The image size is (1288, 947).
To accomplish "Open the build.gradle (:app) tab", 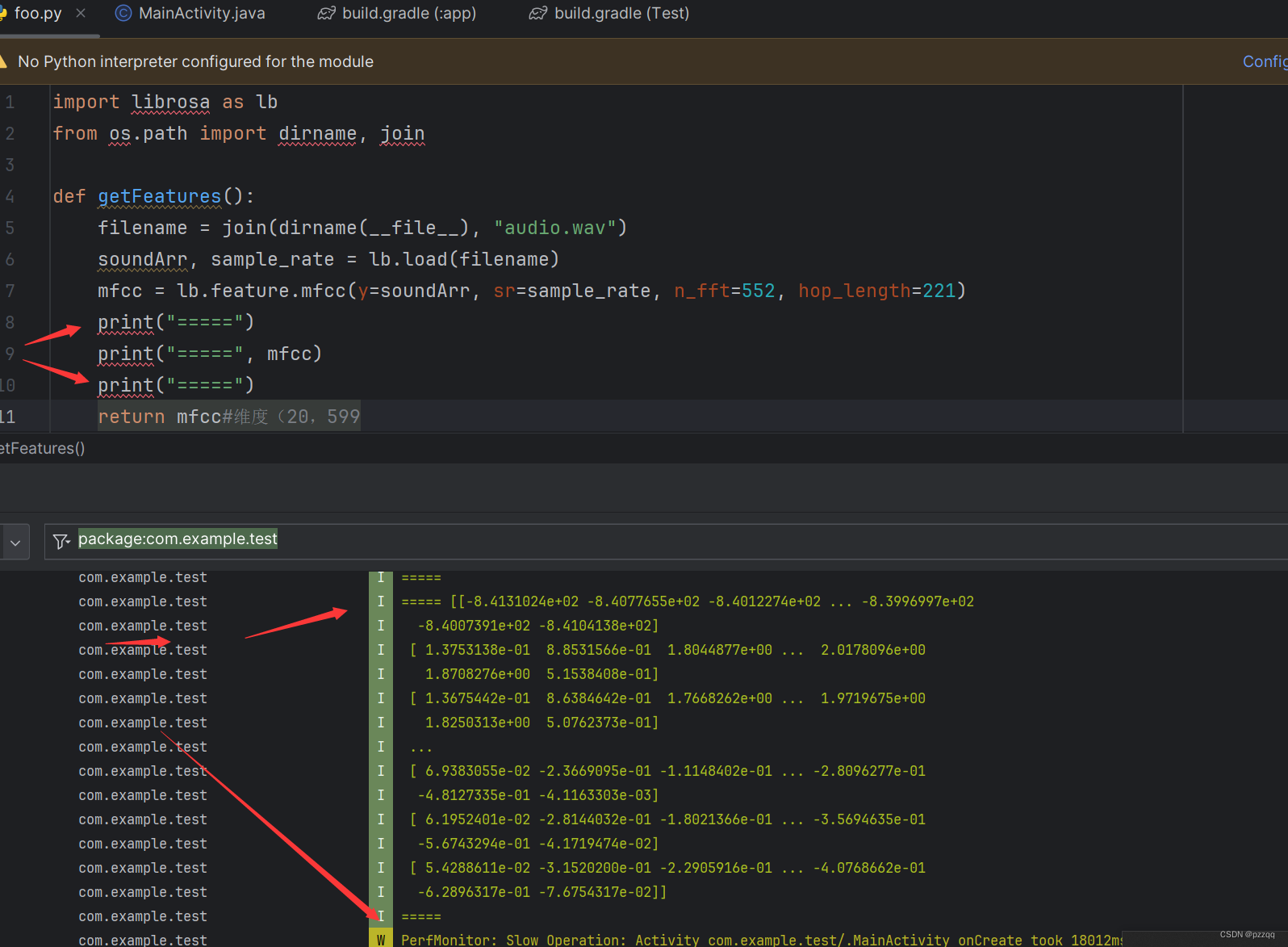I will 409,14.
